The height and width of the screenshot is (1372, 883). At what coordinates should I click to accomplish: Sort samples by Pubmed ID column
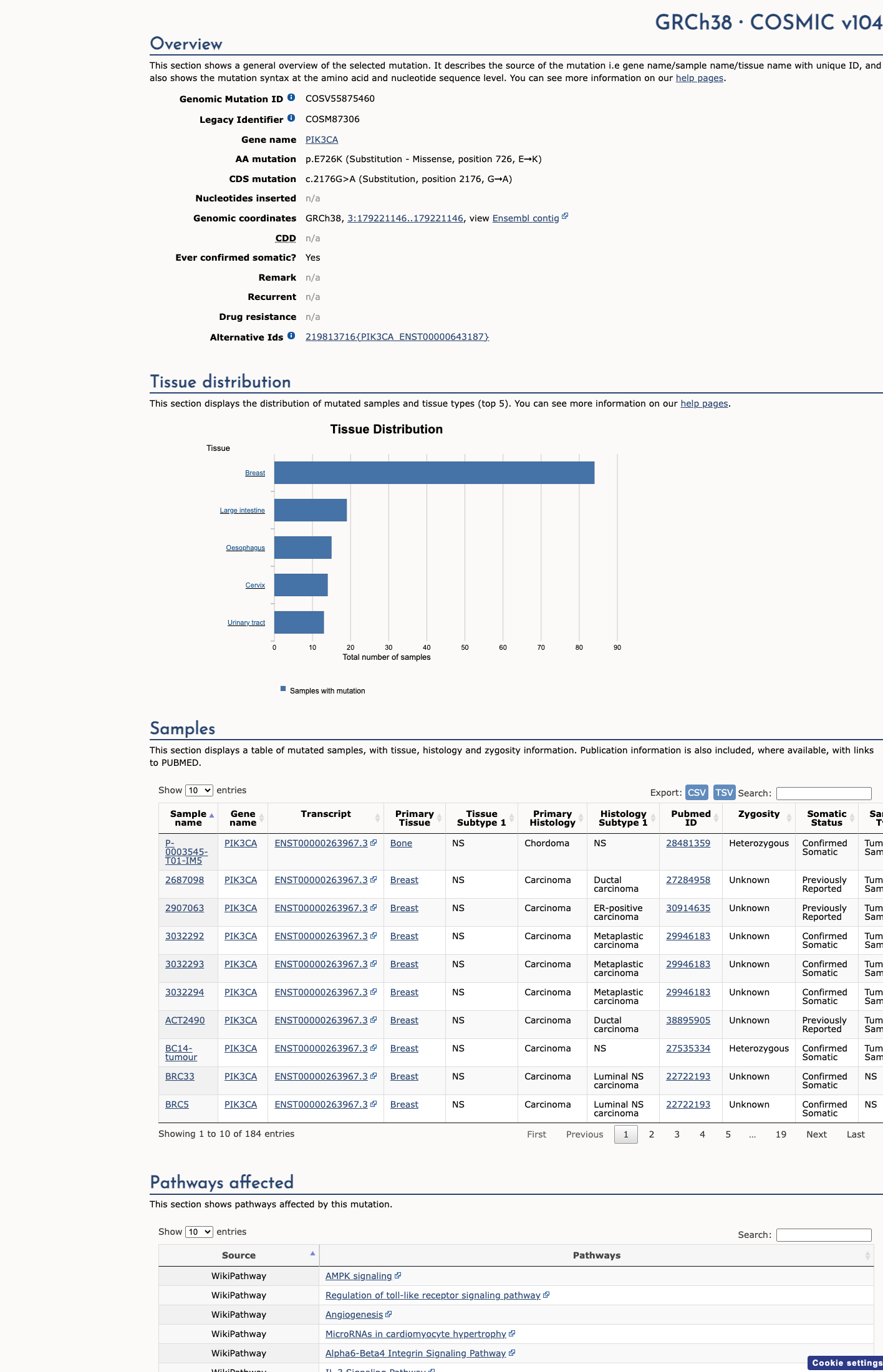(x=691, y=818)
